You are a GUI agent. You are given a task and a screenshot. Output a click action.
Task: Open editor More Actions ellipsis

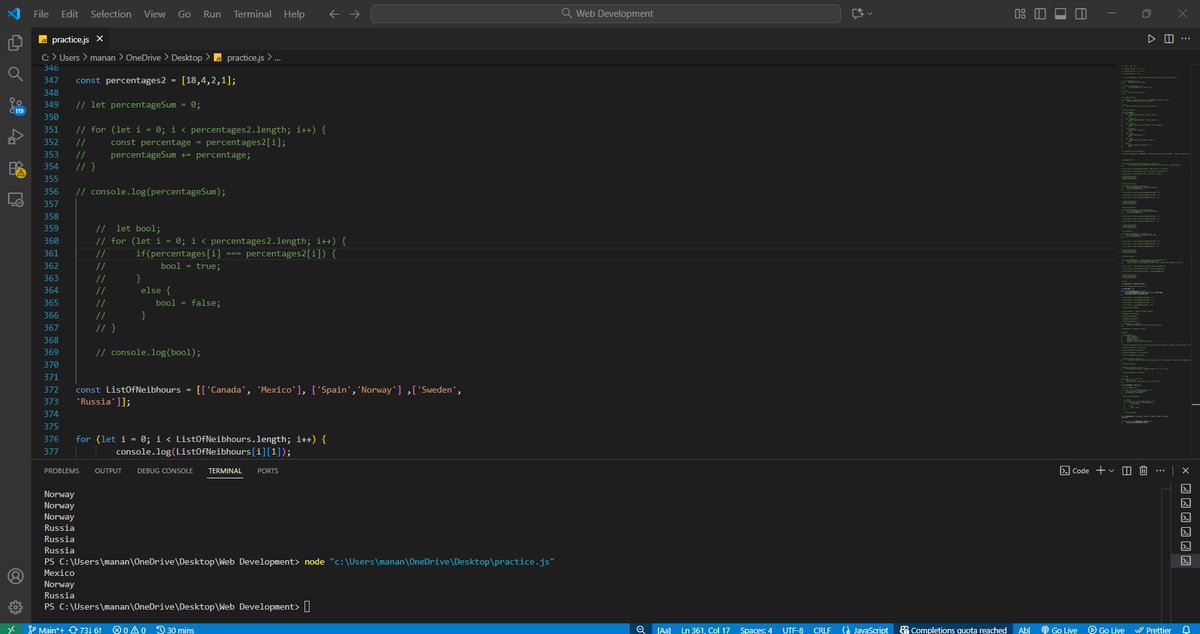click(1187, 39)
